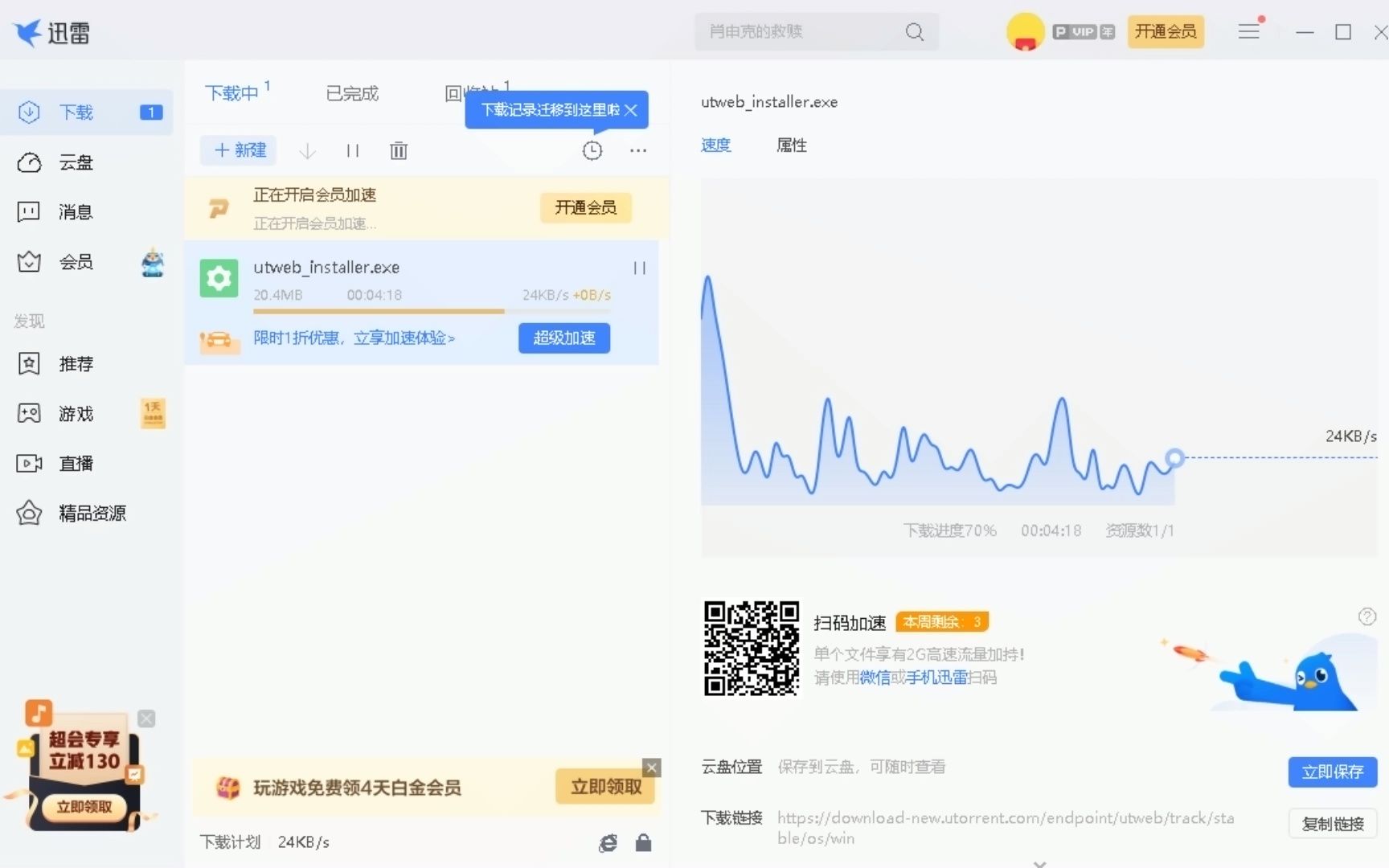Viewport: 1389px width, 868px height.
Task: Click the help question mark icon
Action: [1367, 616]
